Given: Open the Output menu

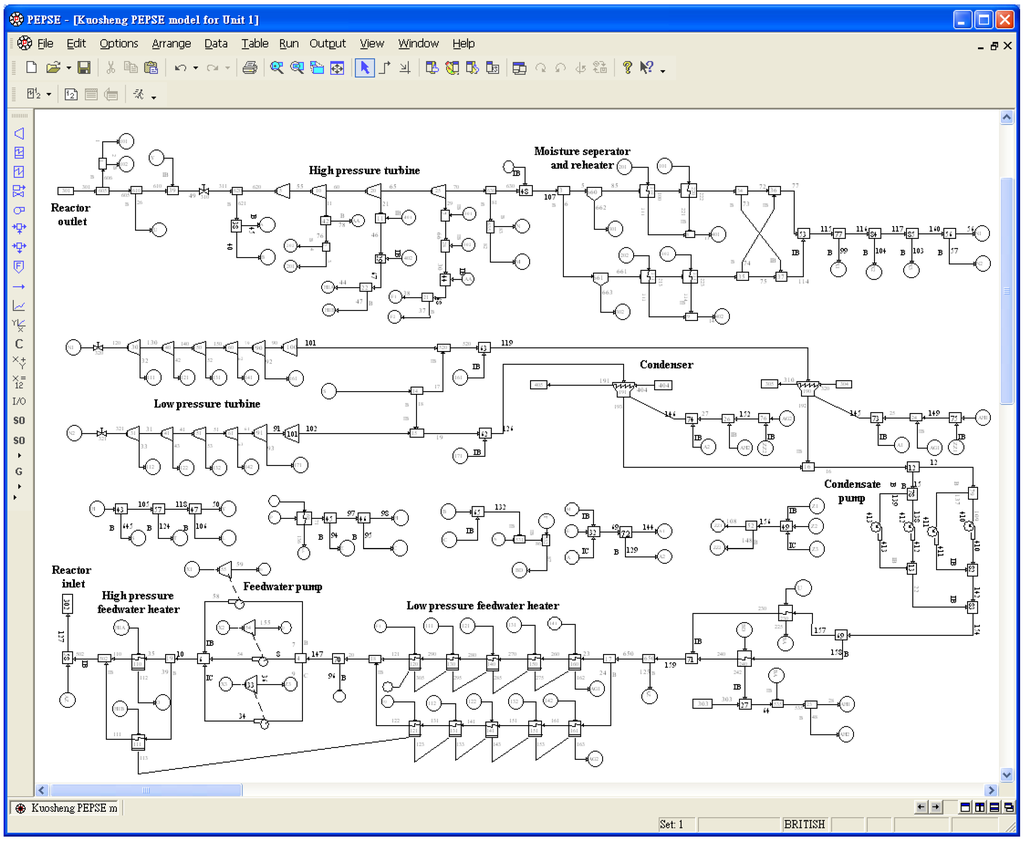Looking at the screenshot, I should pyautogui.click(x=327, y=43).
